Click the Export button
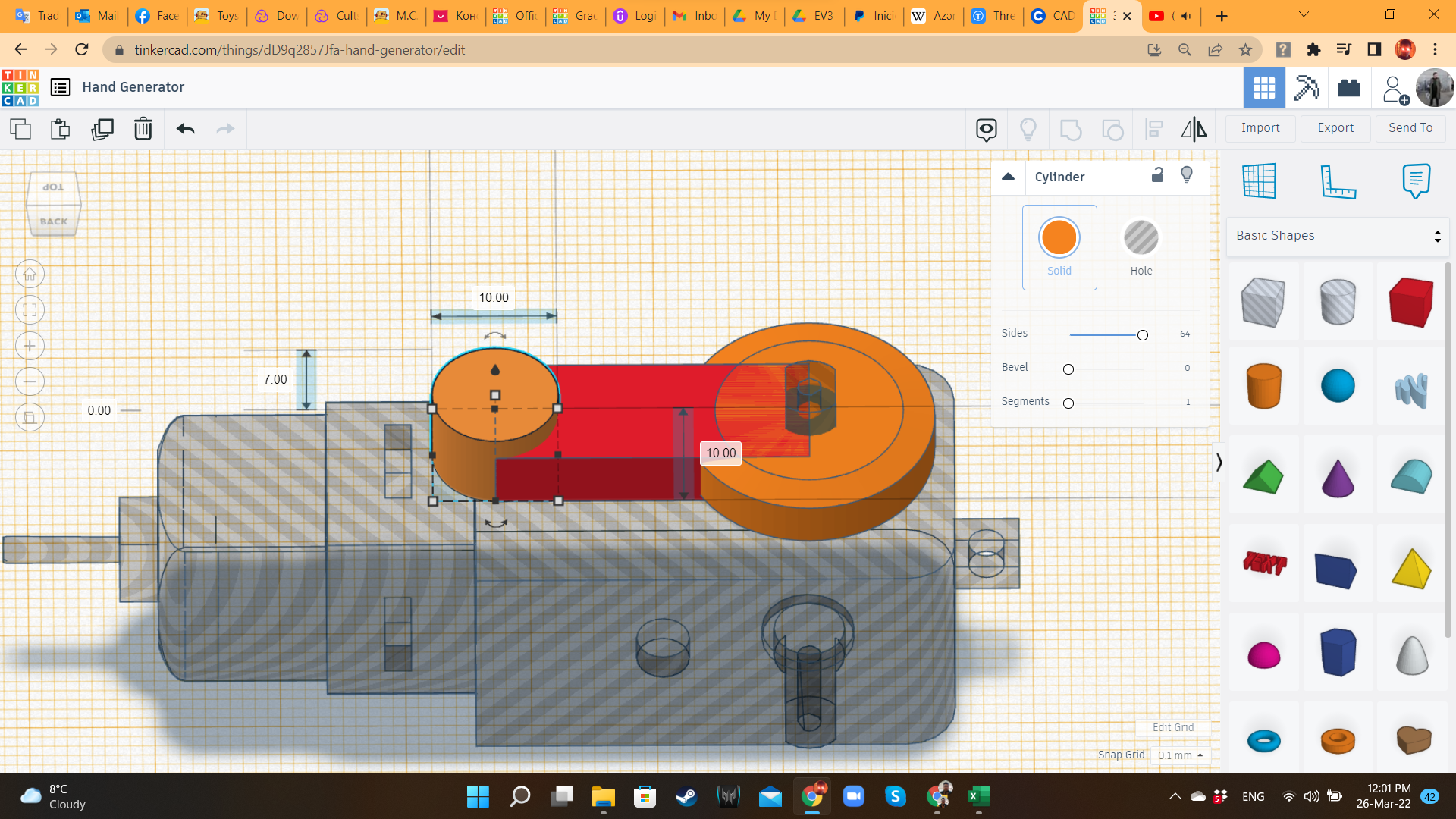The image size is (1456, 819). 1335,128
